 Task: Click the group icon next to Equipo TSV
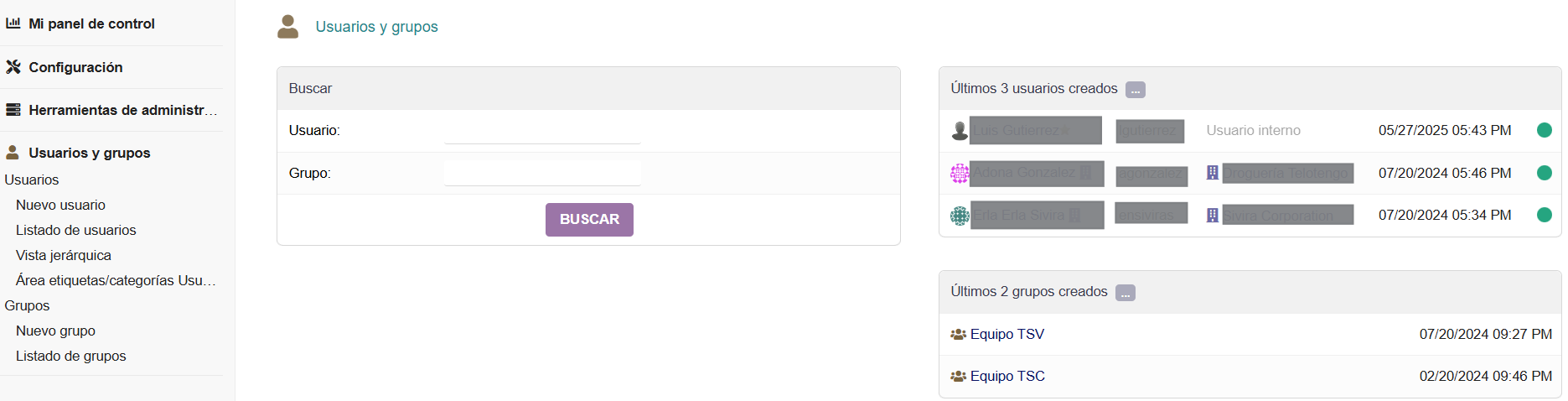(958, 334)
